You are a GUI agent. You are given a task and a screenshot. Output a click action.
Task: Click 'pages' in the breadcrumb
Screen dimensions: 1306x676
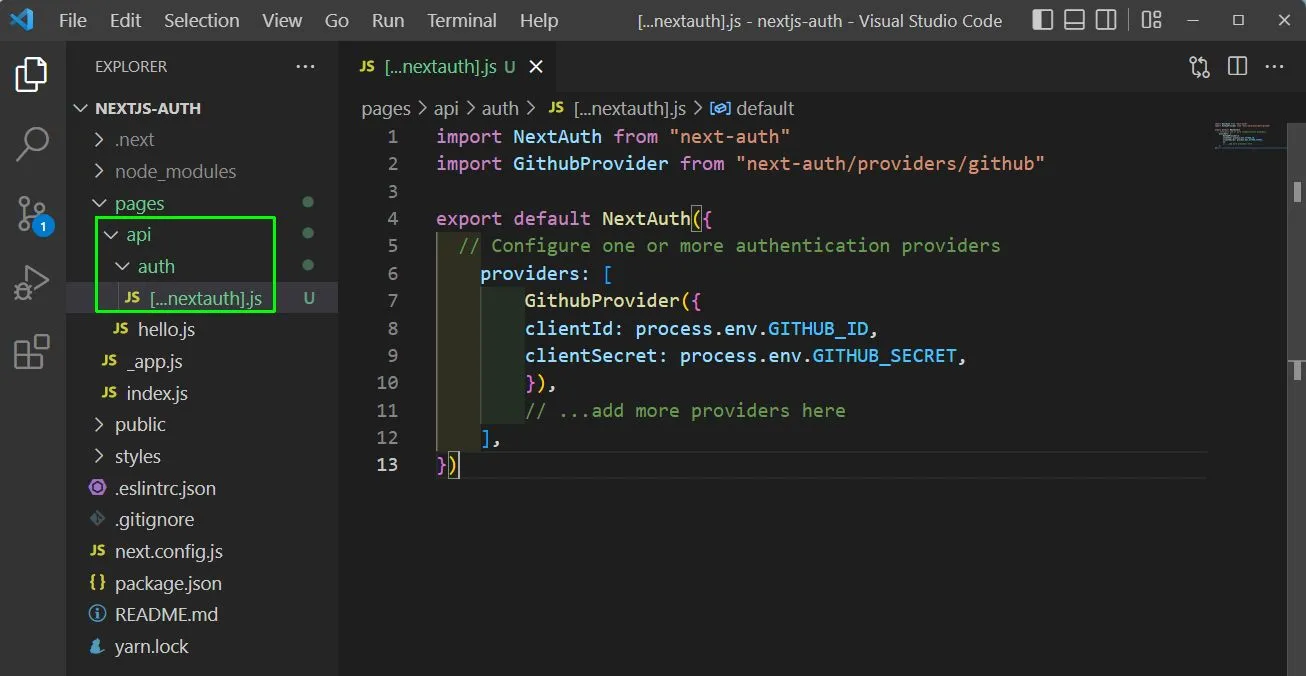pyautogui.click(x=386, y=108)
